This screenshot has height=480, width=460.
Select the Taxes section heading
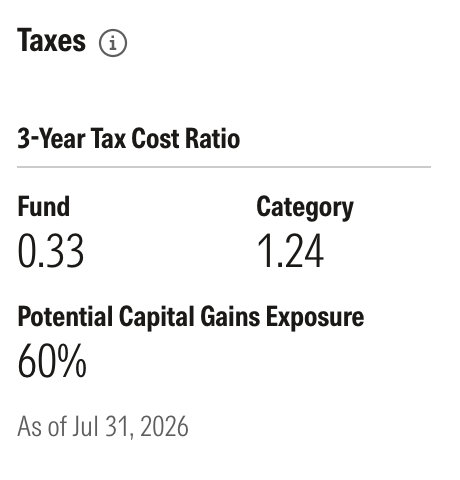(52, 40)
